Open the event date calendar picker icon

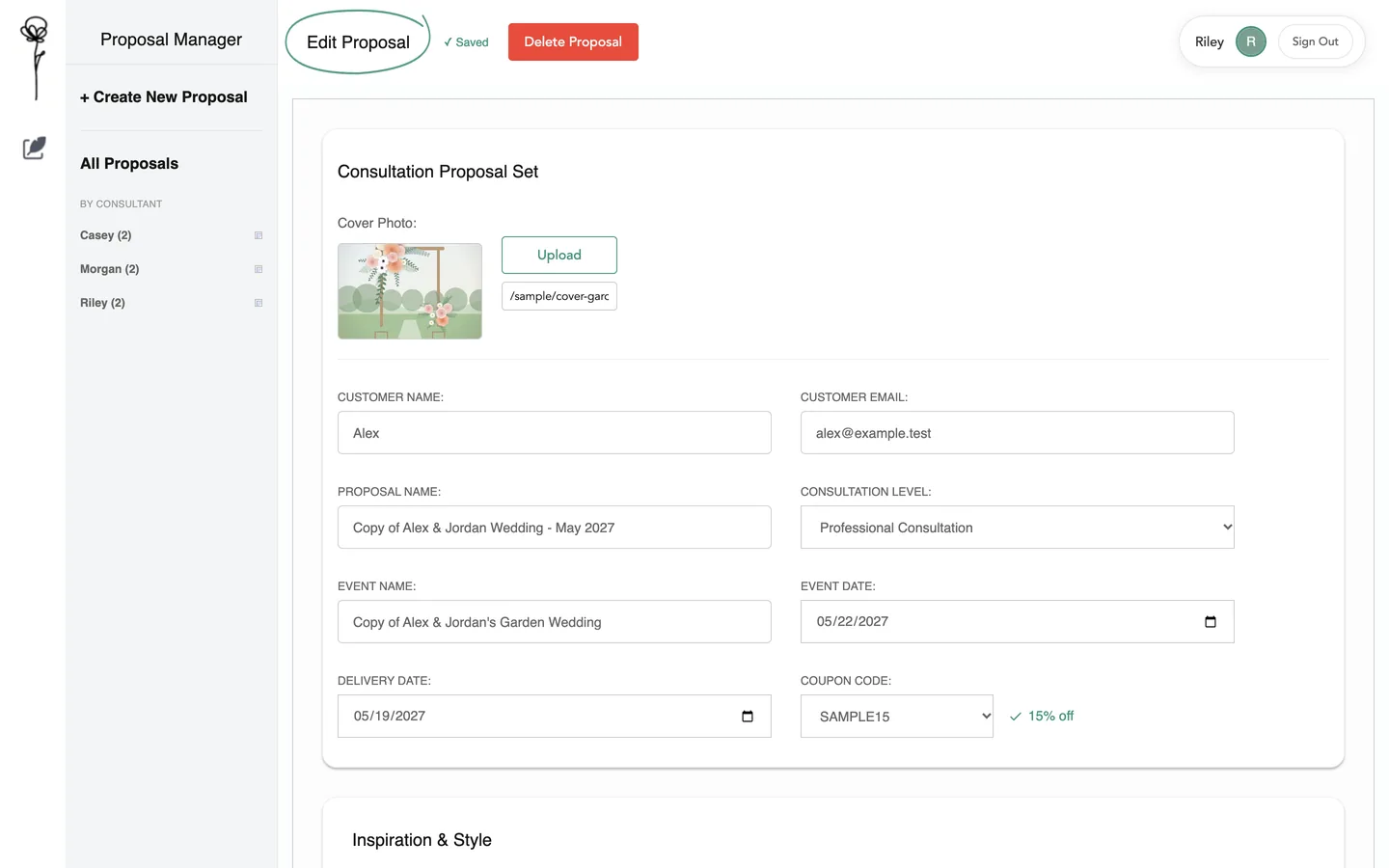1211,622
